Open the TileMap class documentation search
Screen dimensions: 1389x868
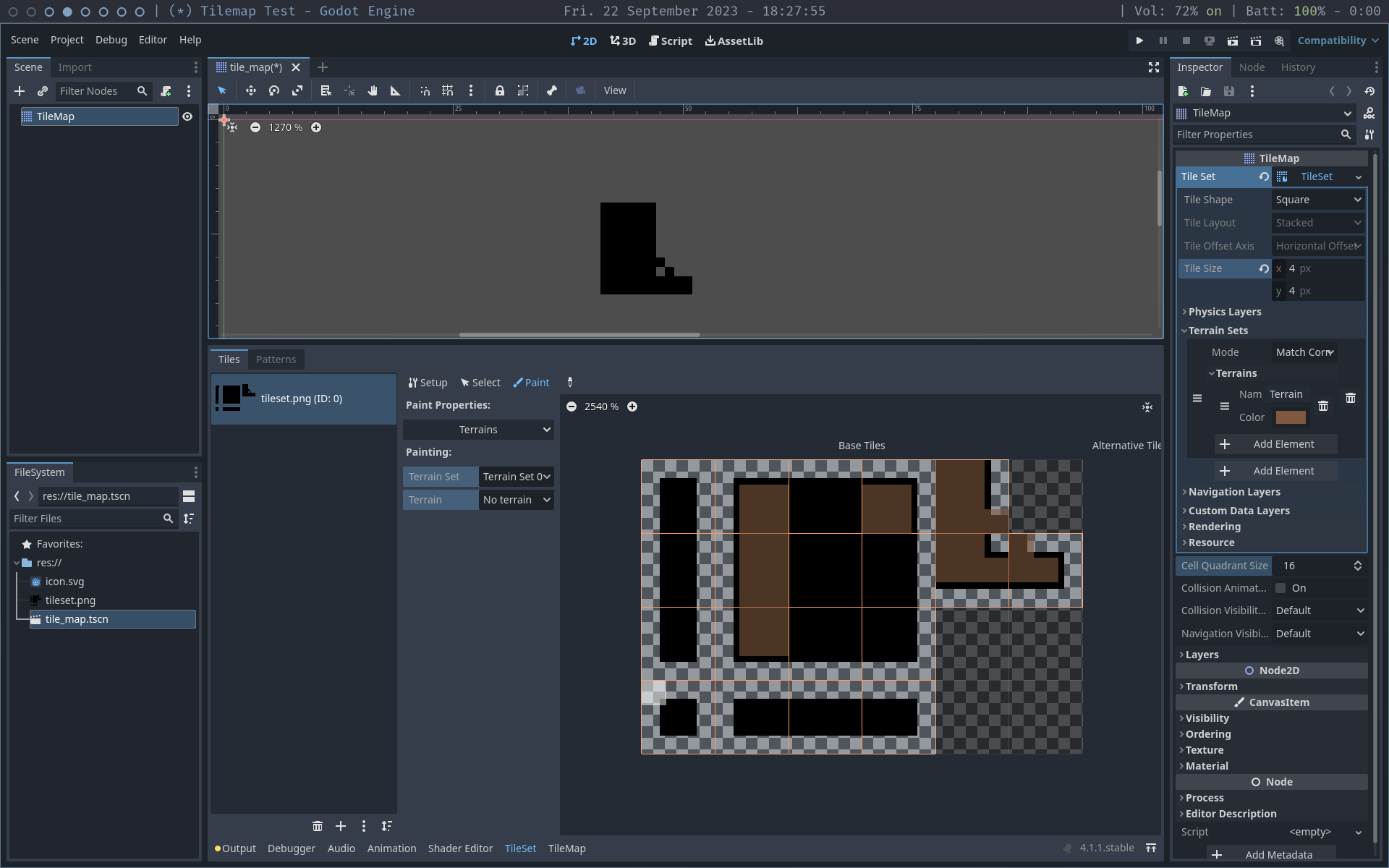(x=1371, y=113)
